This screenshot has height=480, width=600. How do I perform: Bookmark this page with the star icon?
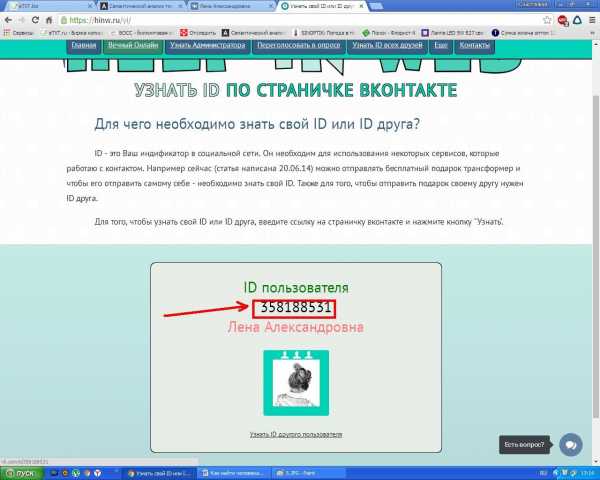[547, 20]
